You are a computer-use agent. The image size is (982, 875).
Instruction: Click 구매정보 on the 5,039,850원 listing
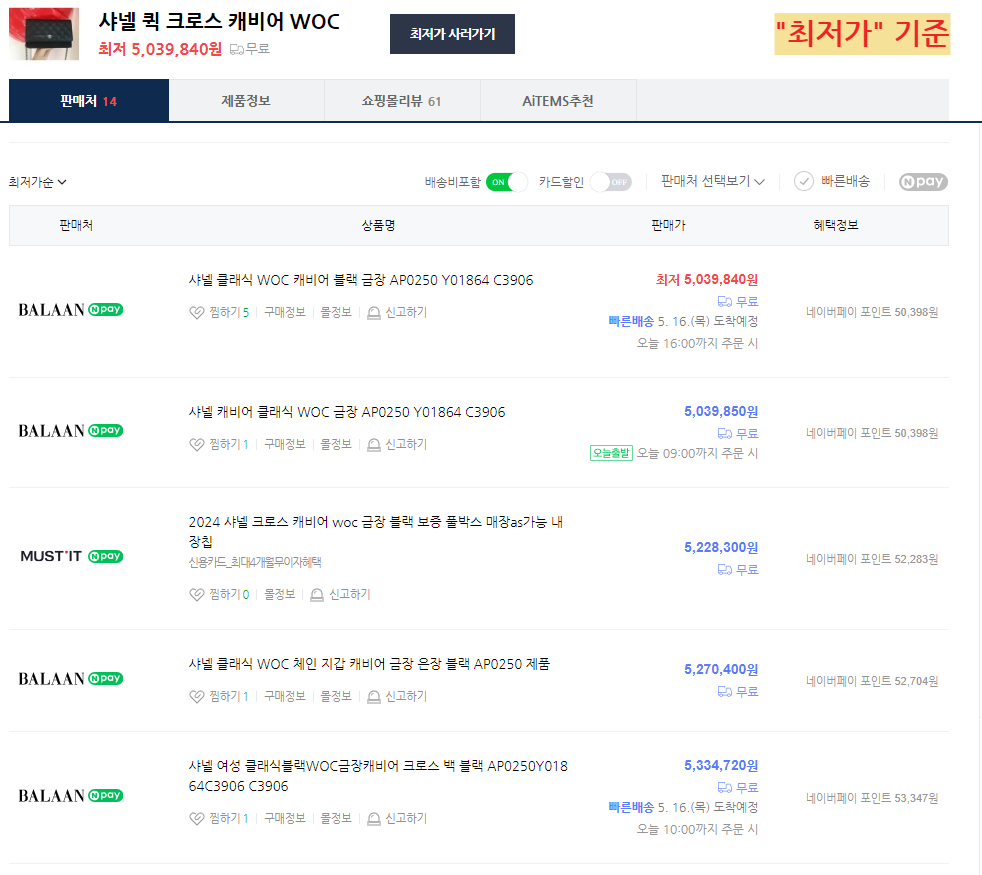coord(284,445)
